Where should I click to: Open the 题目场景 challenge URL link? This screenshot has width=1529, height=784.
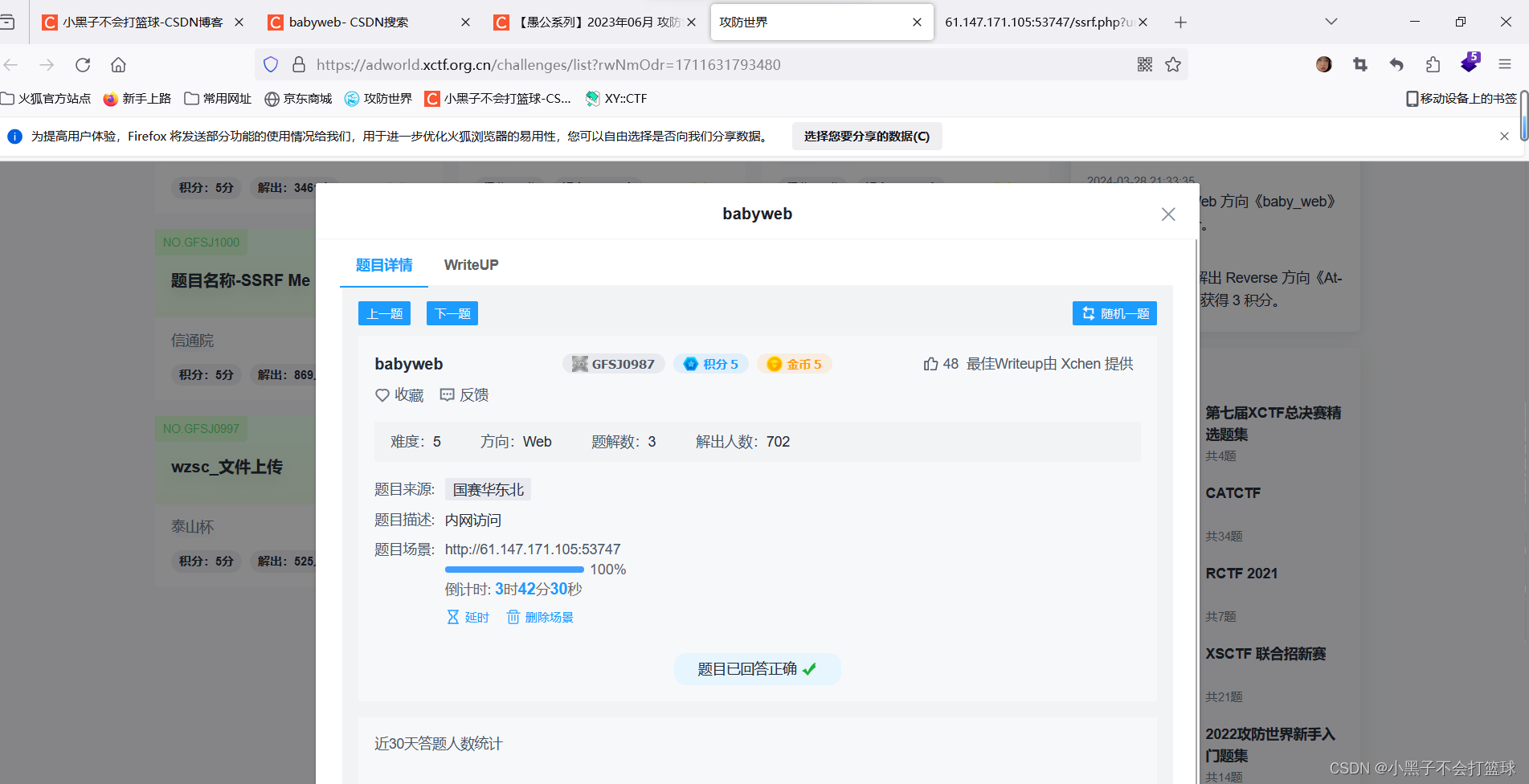[x=533, y=549]
